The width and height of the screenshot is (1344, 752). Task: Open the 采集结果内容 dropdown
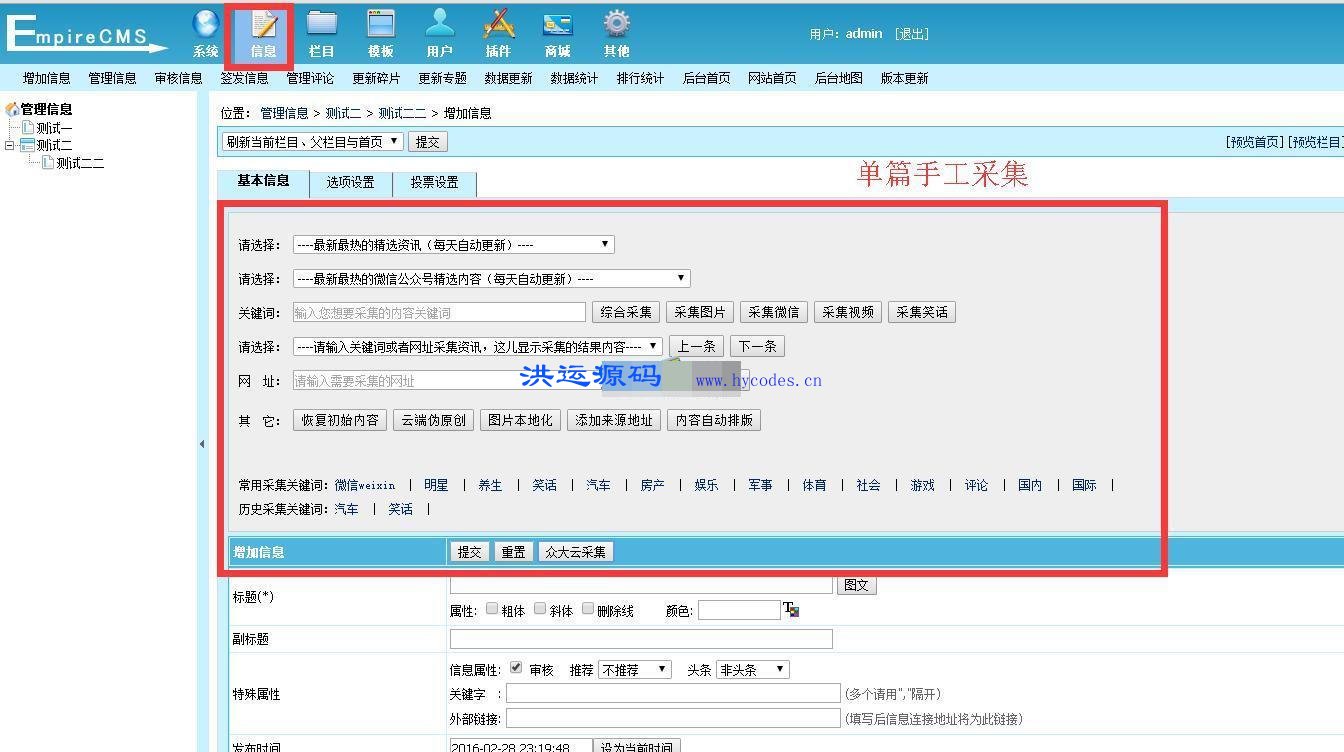[x=477, y=346]
